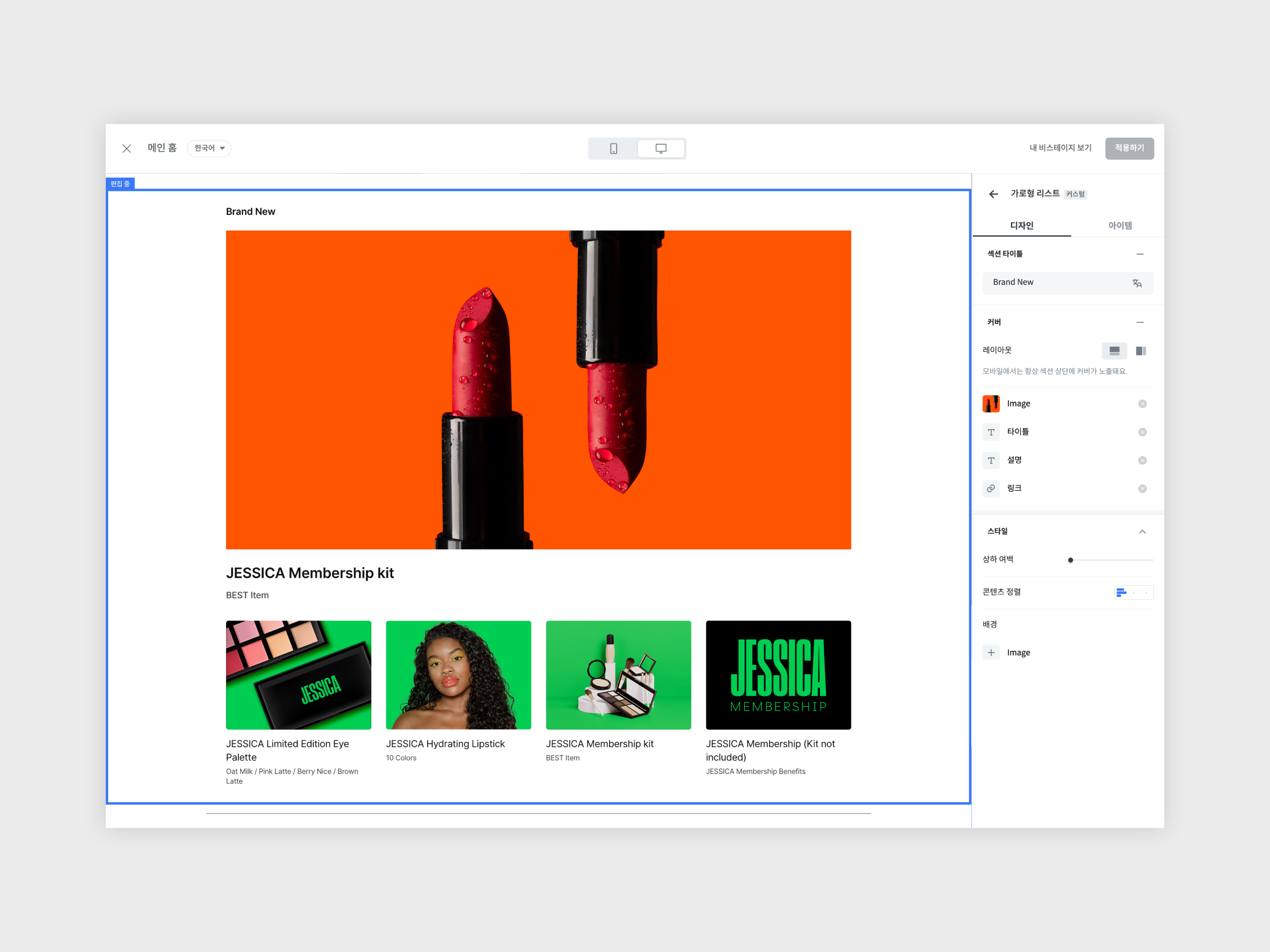Switch to the 아이템 tab
1270x952 pixels.
click(1120, 225)
